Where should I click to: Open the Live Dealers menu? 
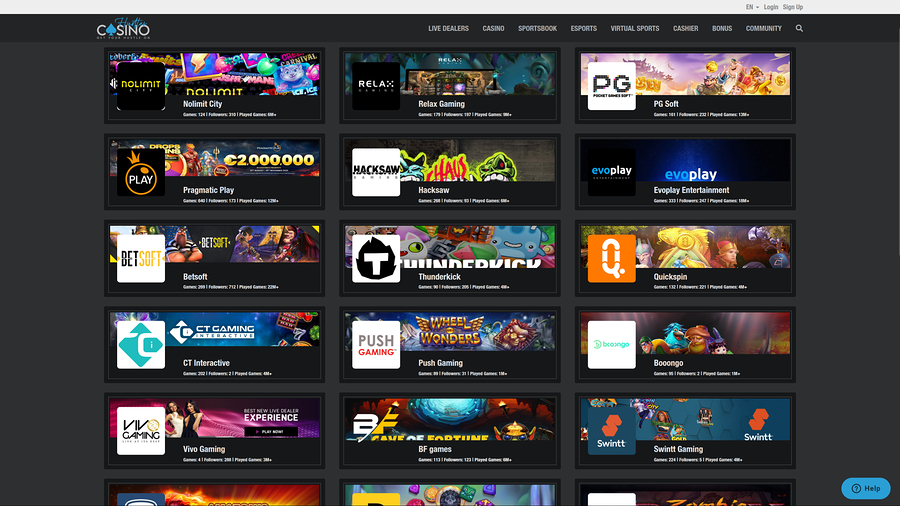click(x=448, y=28)
